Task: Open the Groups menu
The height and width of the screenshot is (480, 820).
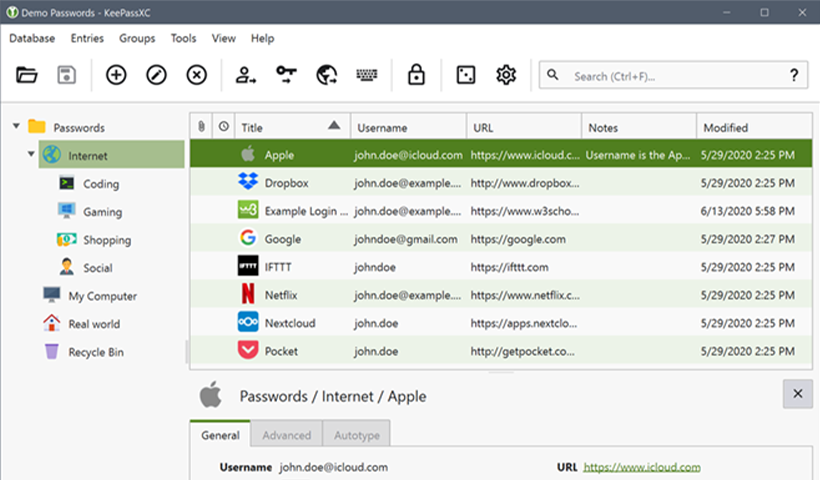Action: (x=137, y=39)
